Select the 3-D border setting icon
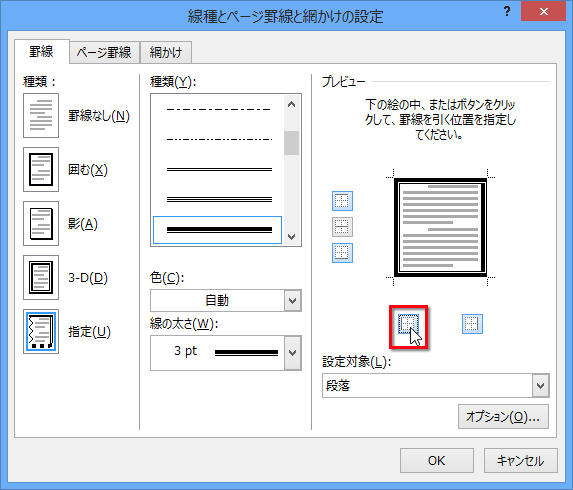This screenshot has height=490, width=573. click(x=41, y=278)
